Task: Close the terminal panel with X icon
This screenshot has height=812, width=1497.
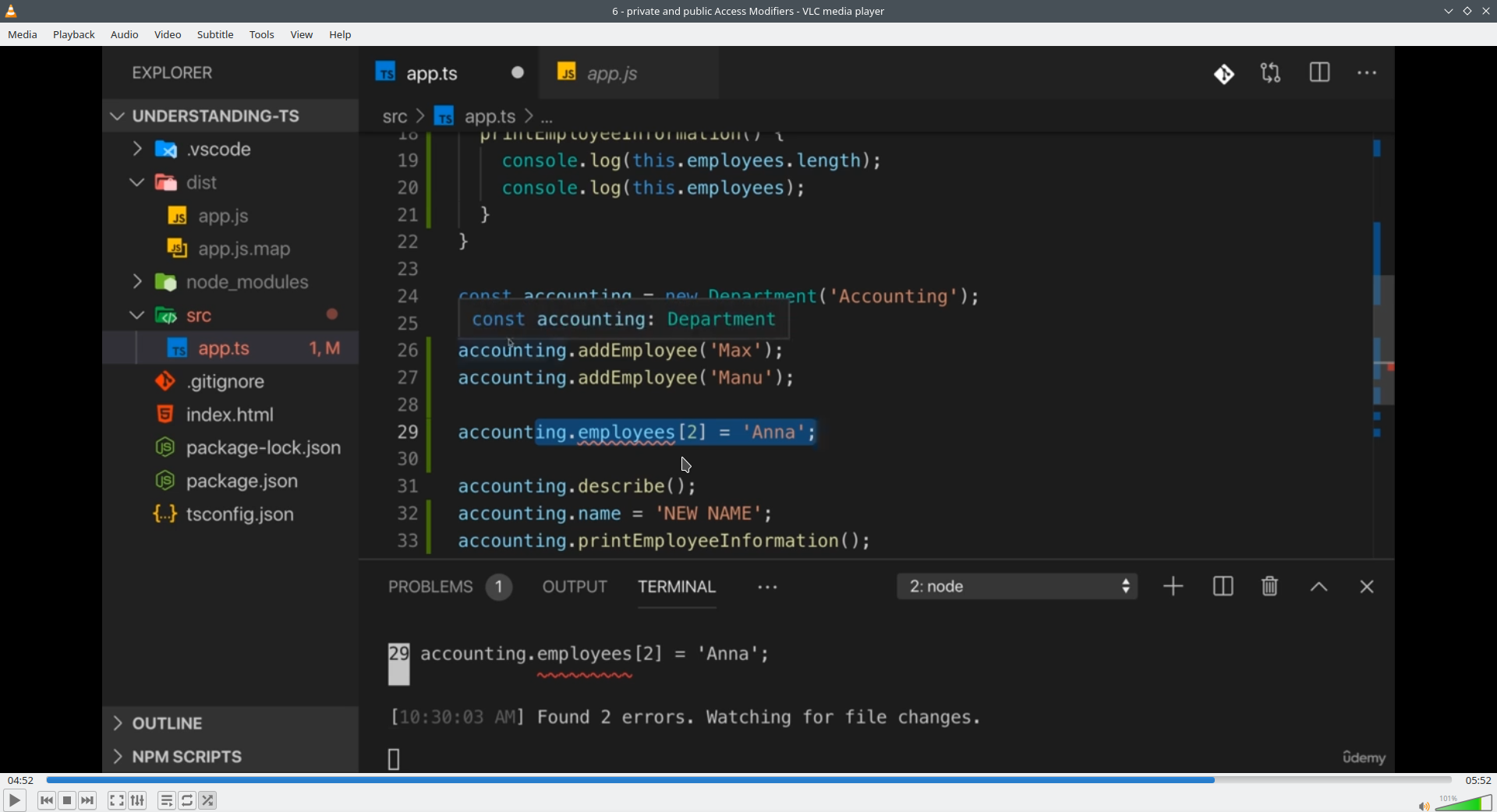Action: [x=1367, y=588]
